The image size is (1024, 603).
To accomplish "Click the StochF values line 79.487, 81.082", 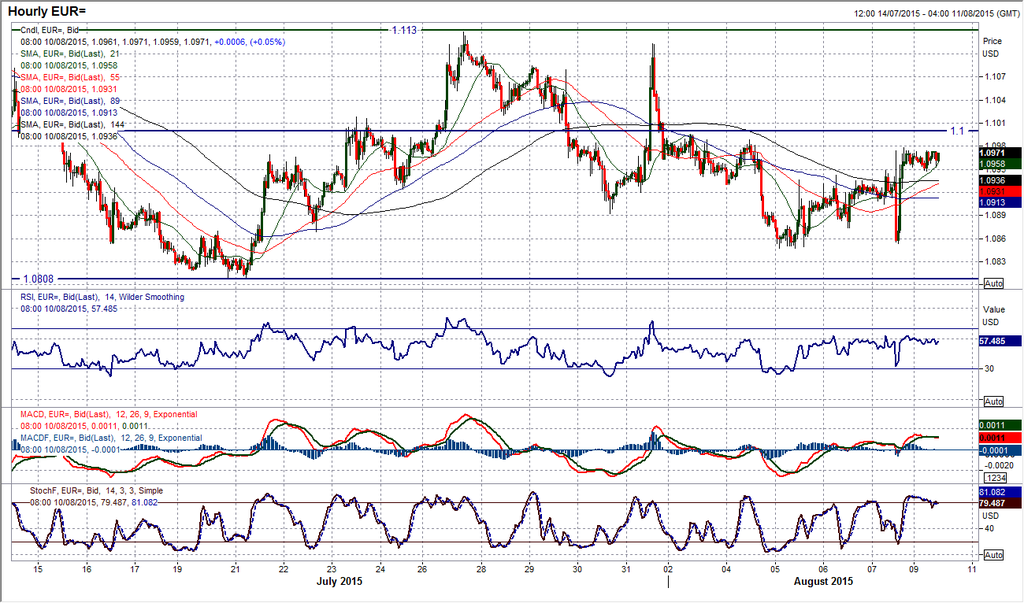I will pyautogui.click(x=93, y=502).
